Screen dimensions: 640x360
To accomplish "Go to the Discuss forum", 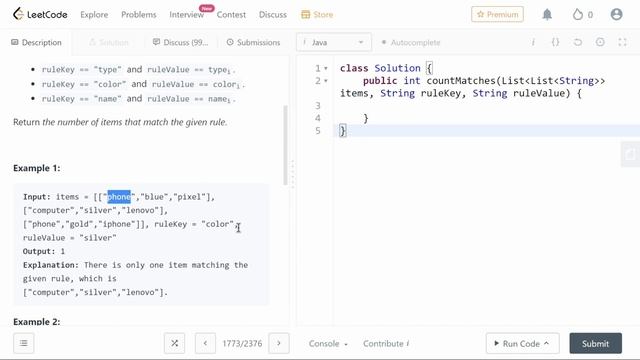I will tap(273, 15).
